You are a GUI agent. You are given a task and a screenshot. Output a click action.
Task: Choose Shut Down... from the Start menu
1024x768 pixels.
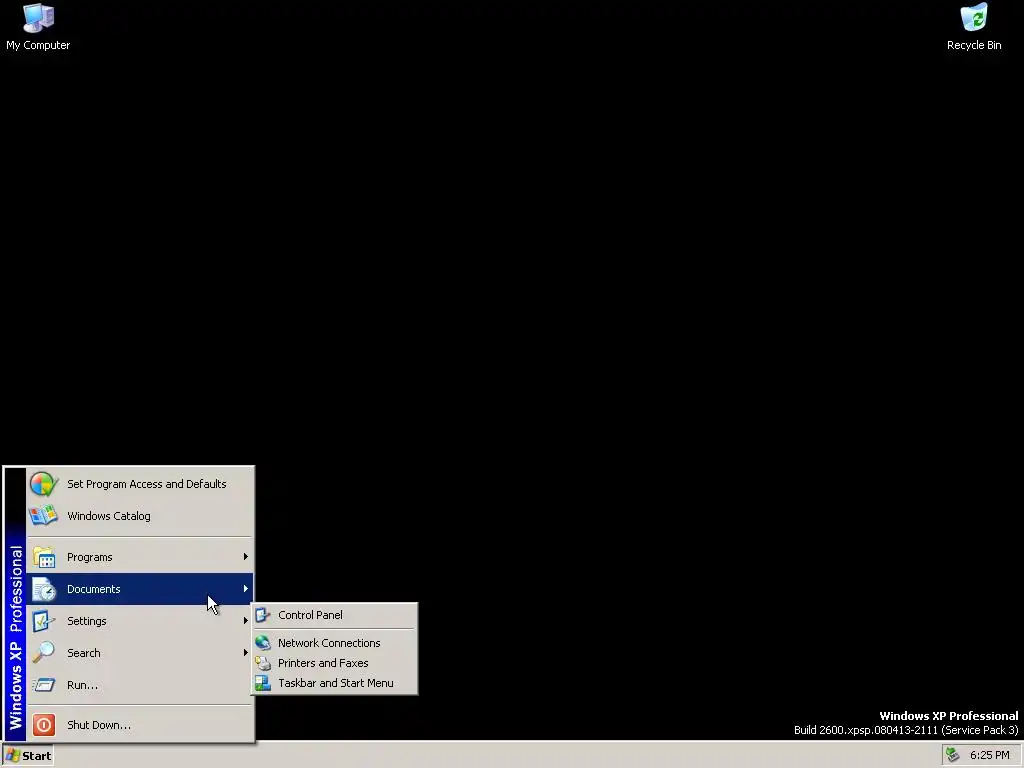[139, 725]
